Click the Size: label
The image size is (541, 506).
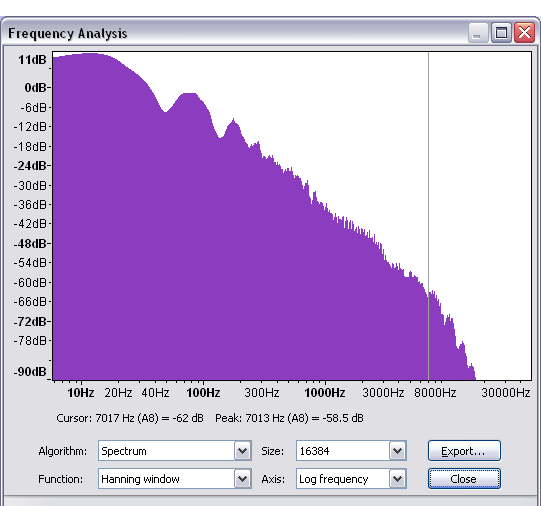(x=273, y=451)
